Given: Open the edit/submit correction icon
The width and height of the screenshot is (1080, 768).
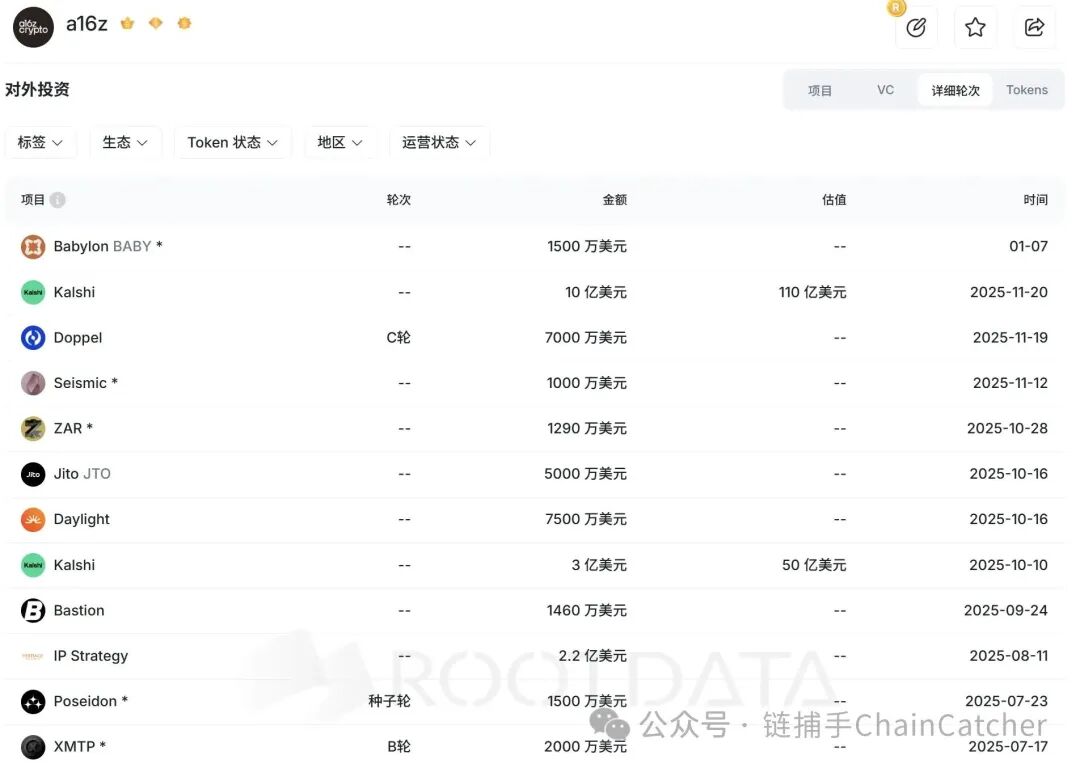Looking at the screenshot, I should coord(916,28).
